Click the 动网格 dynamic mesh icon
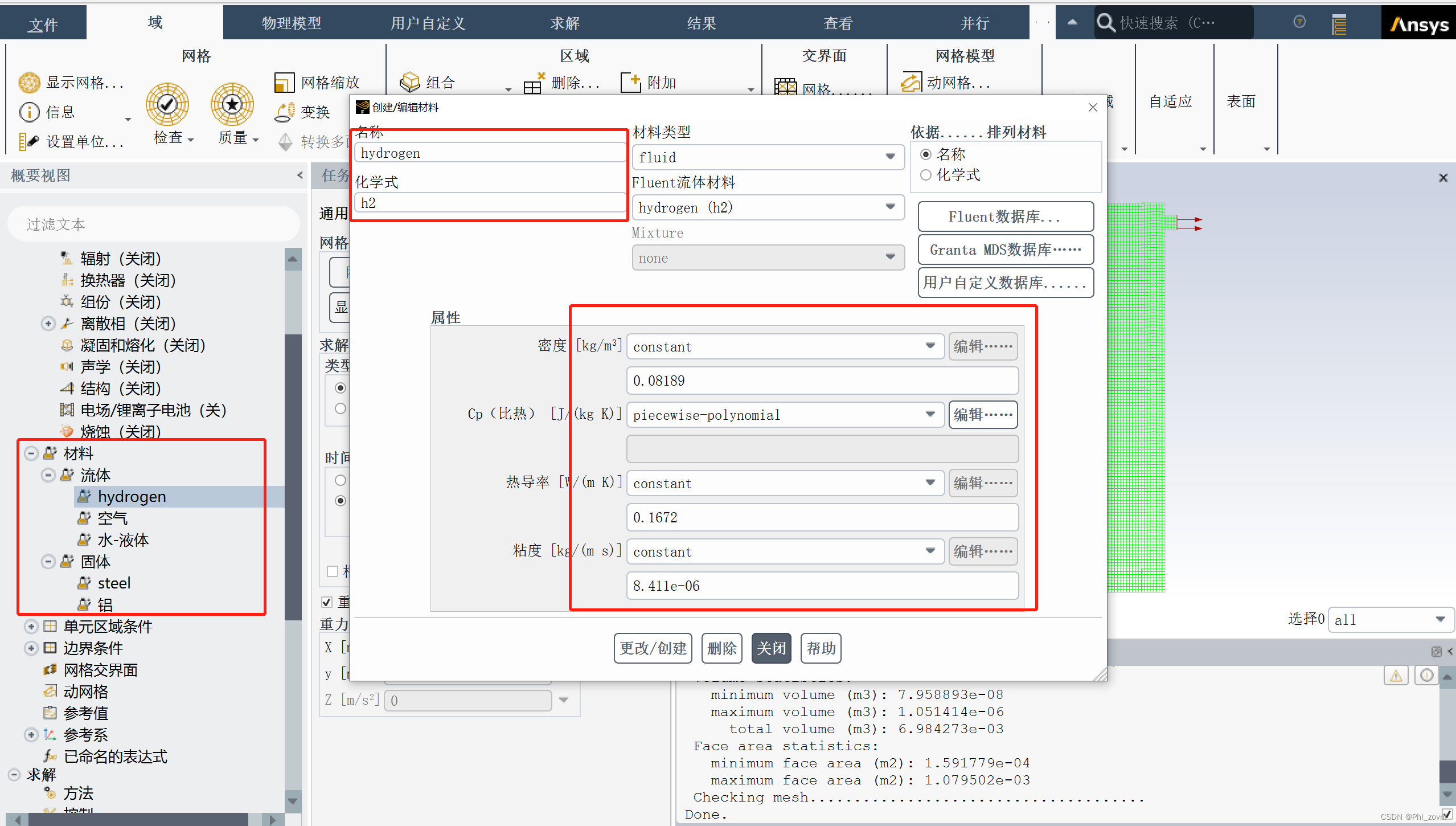The height and width of the screenshot is (826, 1456). coord(910,83)
